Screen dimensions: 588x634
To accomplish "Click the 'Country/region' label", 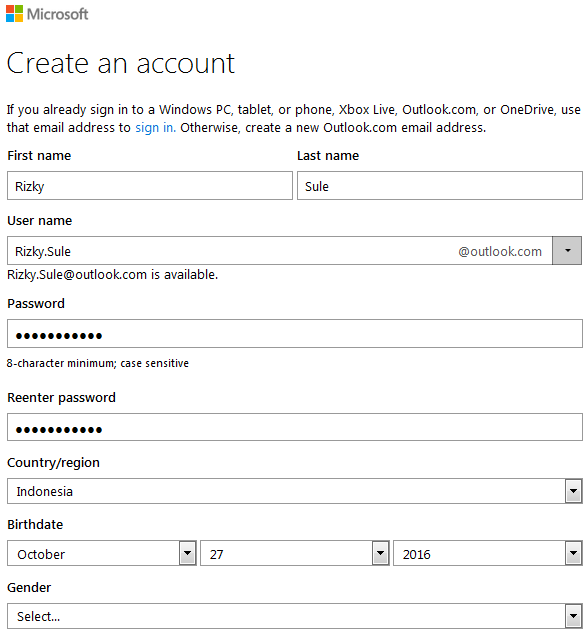I will [x=53, y=463].
